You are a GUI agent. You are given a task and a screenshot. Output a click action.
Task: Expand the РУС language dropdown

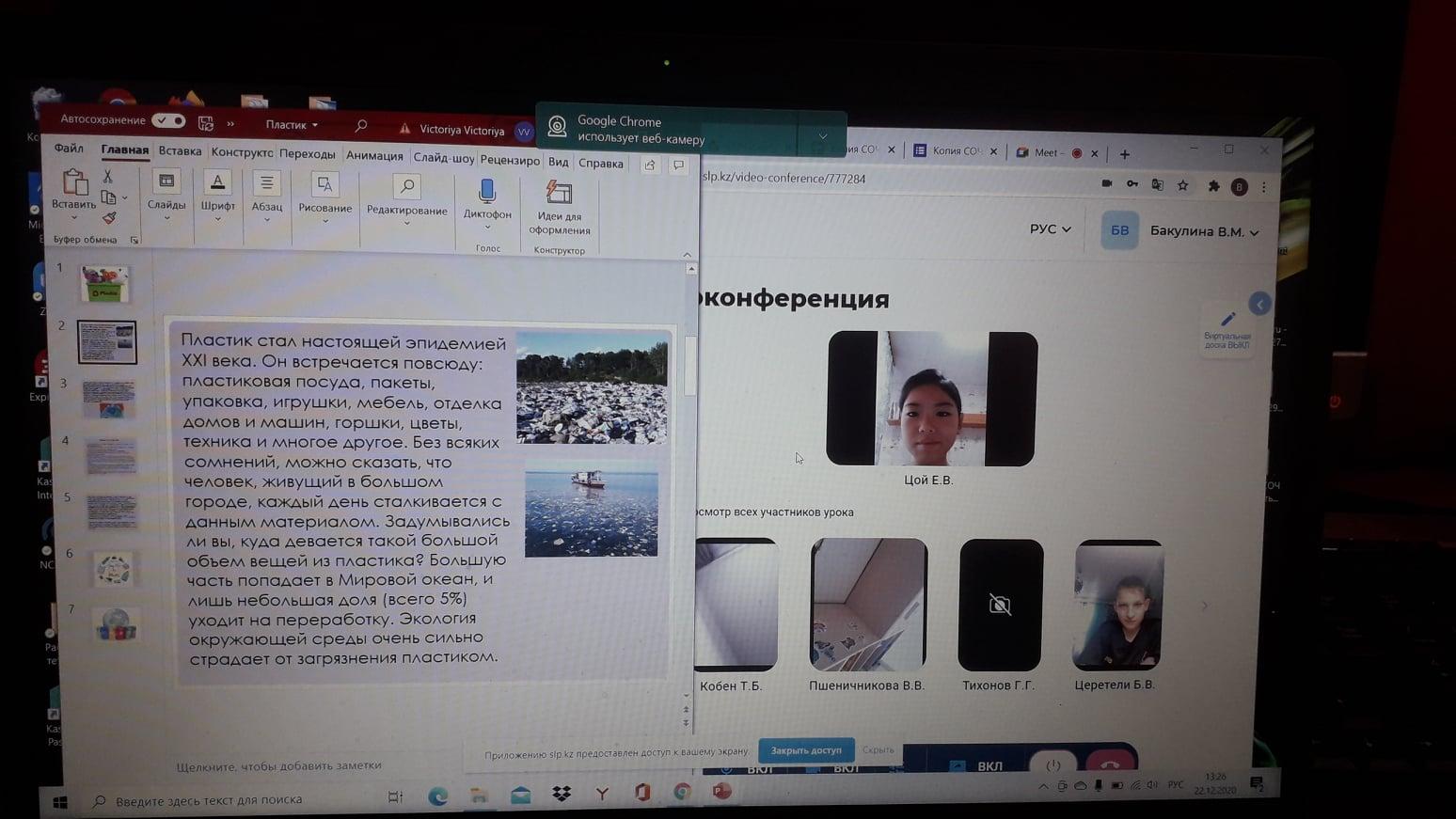pyautogui.click(x=1050, y=228)
